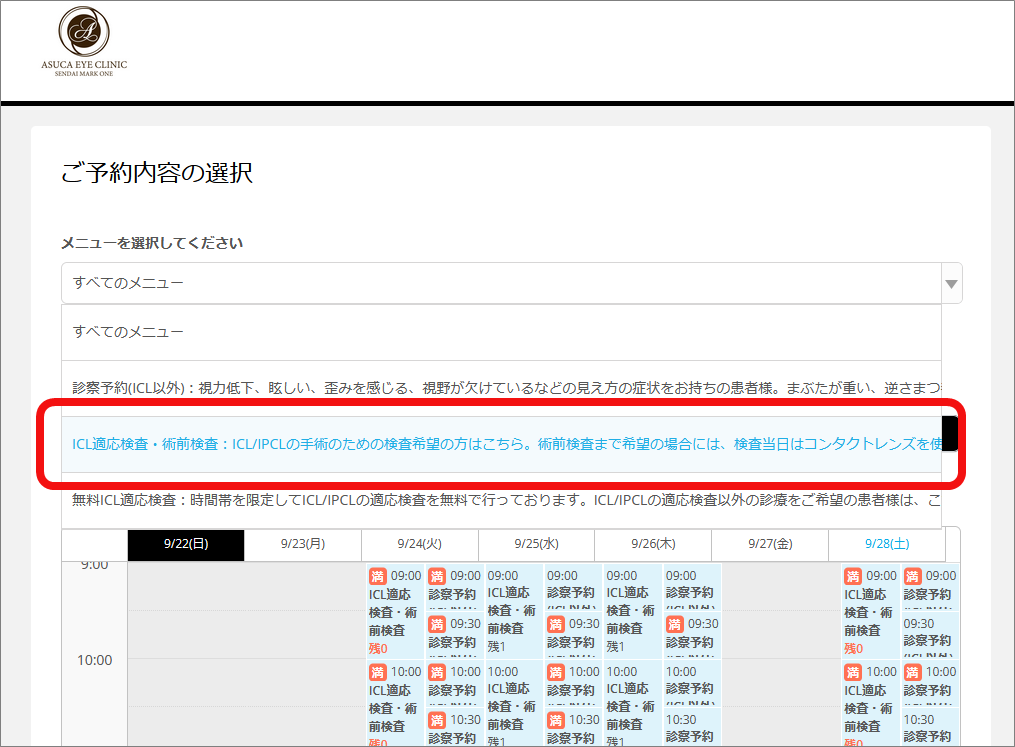1015x747 pixels.
Task: Click the 9/26(木) date column header
Action: click(x=652, y=545)
